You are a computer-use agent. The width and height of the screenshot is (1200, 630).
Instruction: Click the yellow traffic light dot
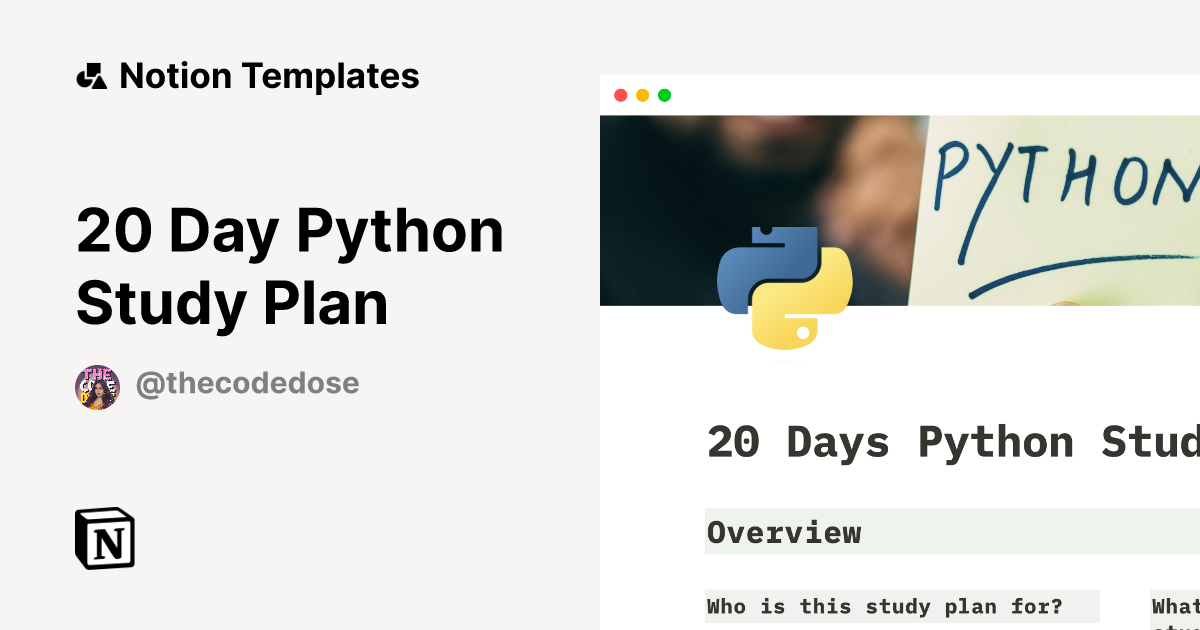tap(643, 95)
